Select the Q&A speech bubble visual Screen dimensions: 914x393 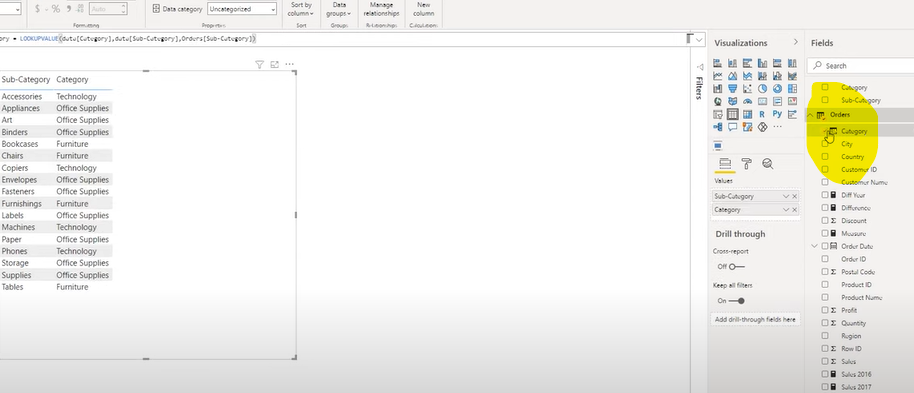click(732, 127)
